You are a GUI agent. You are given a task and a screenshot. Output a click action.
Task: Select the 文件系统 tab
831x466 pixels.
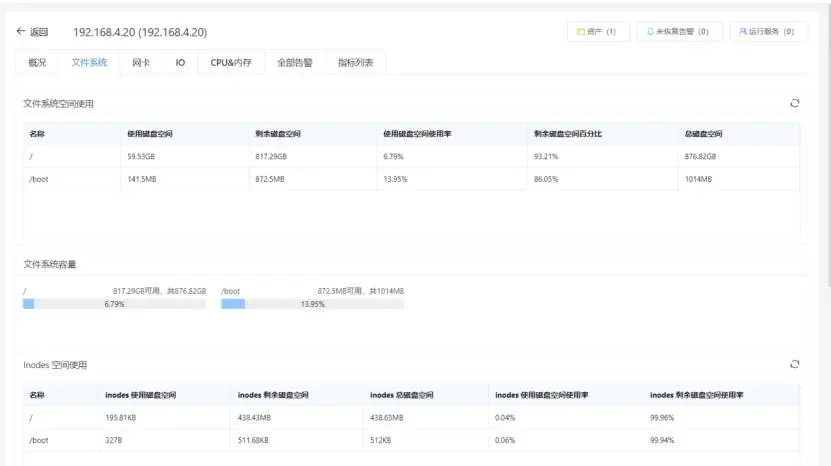[89, 63]
